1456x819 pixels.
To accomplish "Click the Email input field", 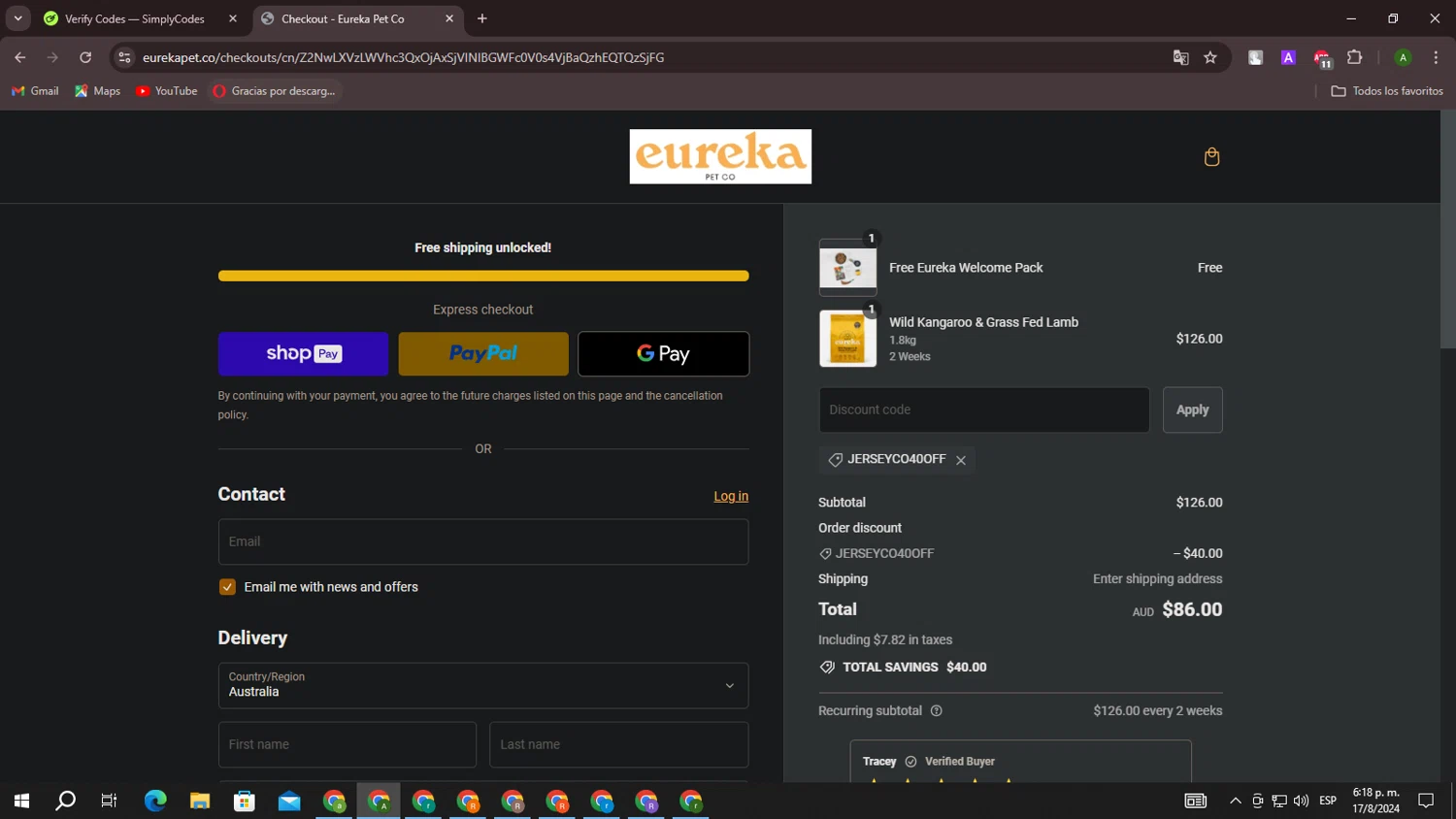I will click(483, 541).
